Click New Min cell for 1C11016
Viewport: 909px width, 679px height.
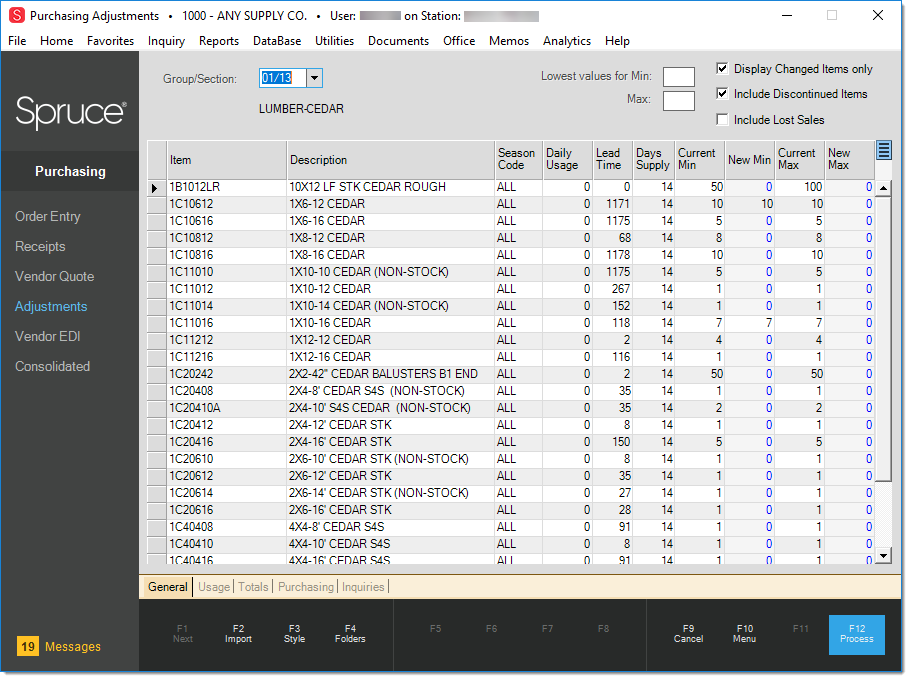(x=750, y=323)
